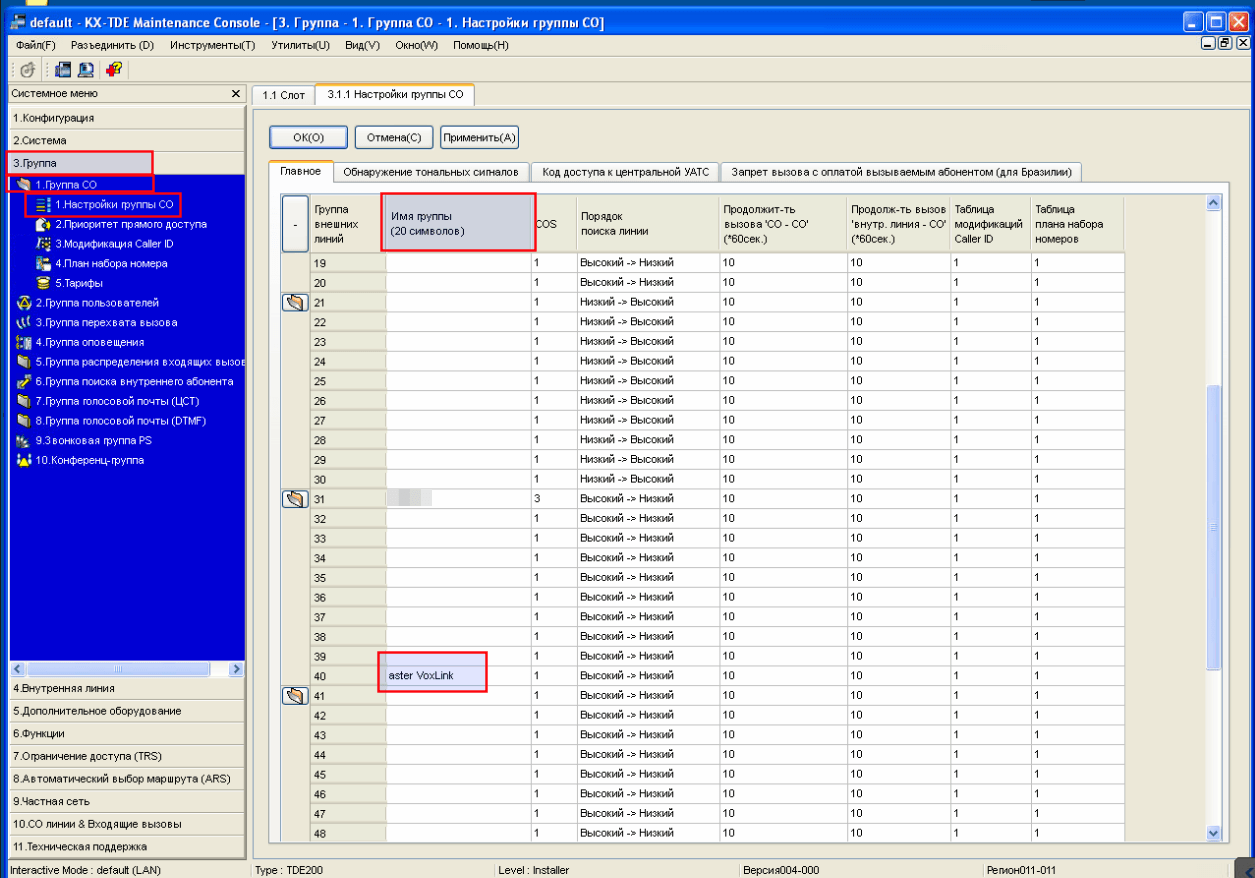Expand the Внутренняя линия section

click(126, 688)
